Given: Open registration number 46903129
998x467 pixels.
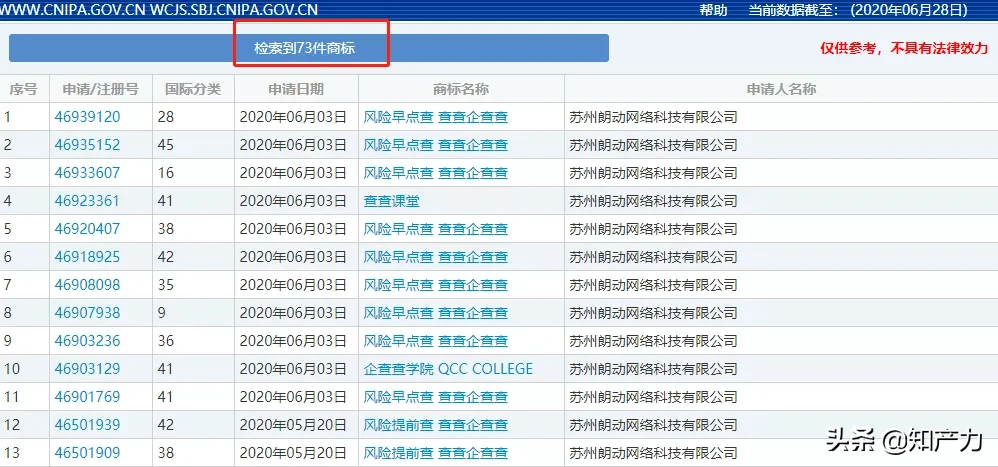Looking at the screenshot, I should click(x=87, y=369).
